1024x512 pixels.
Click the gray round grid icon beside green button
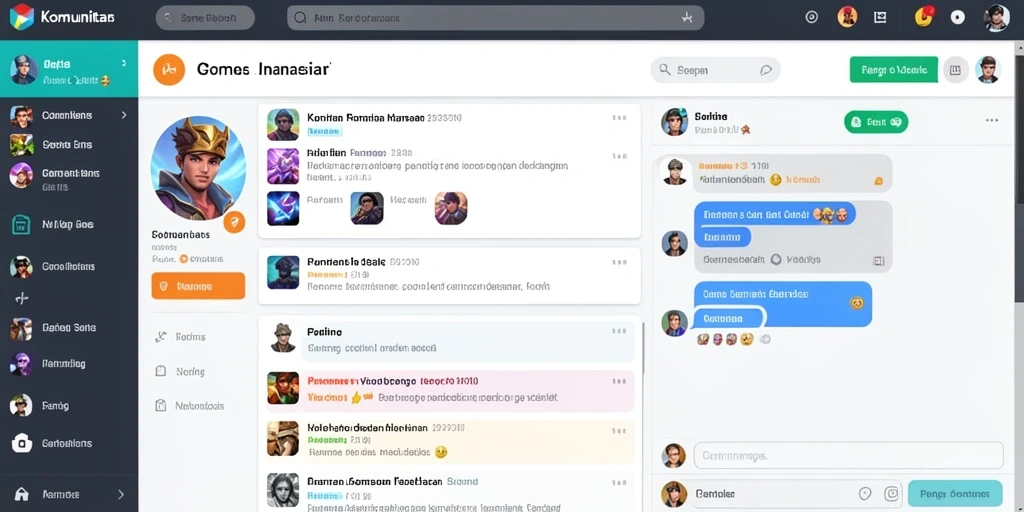[955, 70]
